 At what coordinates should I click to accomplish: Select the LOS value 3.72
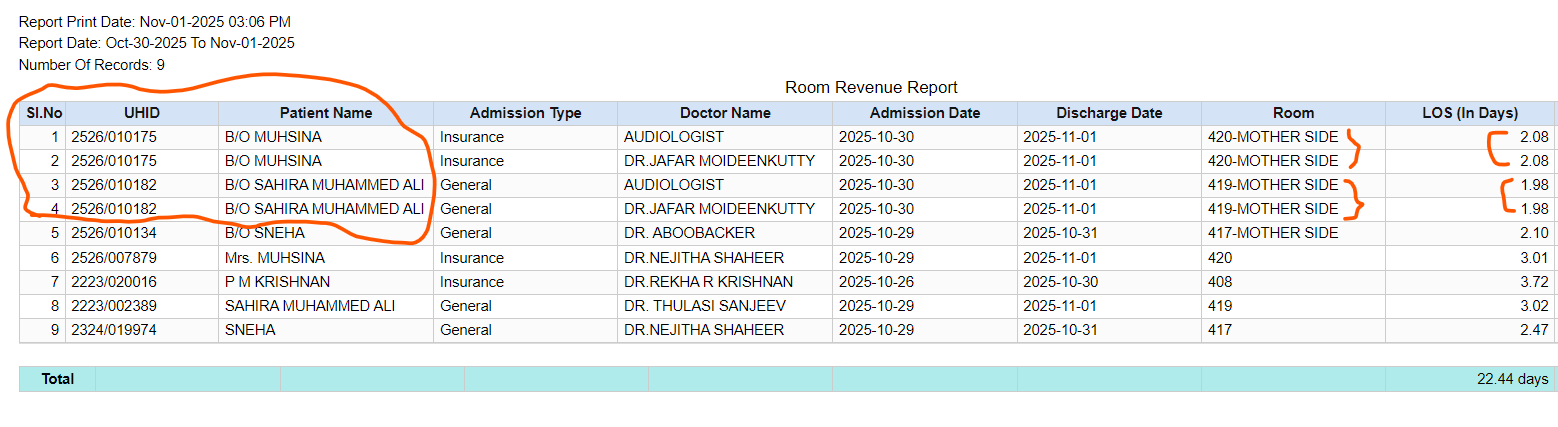tap(1532, 282)
